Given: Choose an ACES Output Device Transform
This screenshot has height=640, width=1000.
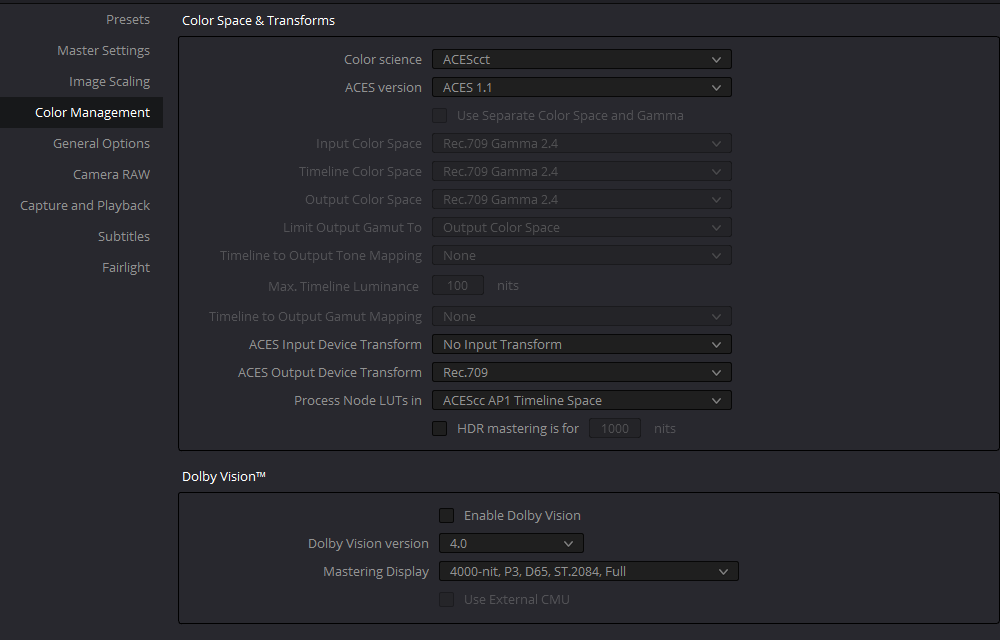Looking at the screenshot, I should tap(582, 373).
